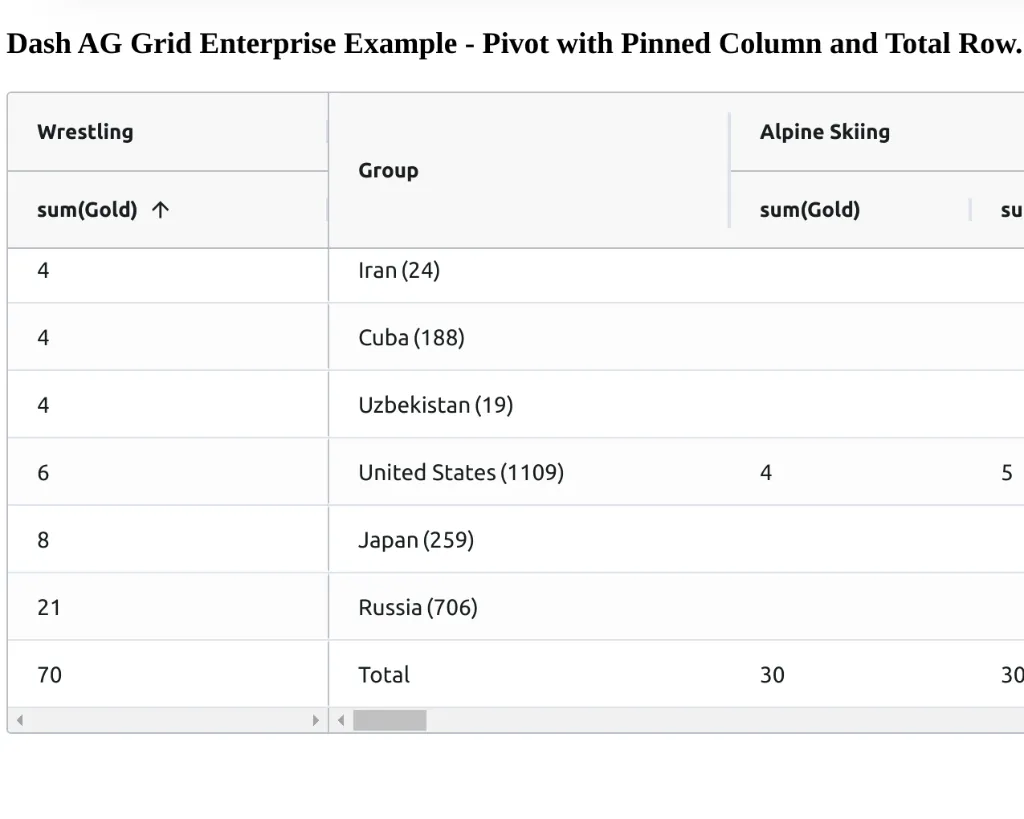Click the column resize handle after Group
The height and width of the screenshot is (819, 1024).
(x=729, y=171)
